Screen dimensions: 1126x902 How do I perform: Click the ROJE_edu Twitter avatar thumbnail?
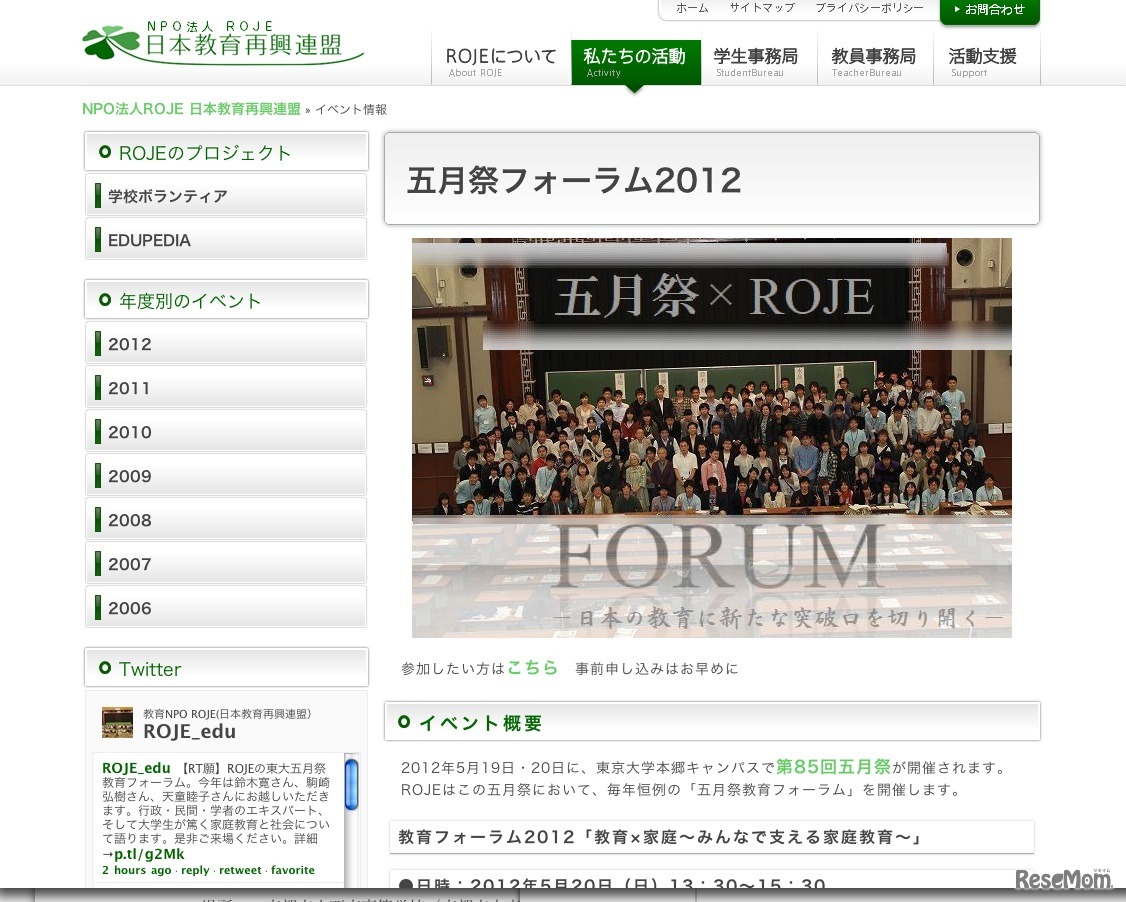coord(117,722)
